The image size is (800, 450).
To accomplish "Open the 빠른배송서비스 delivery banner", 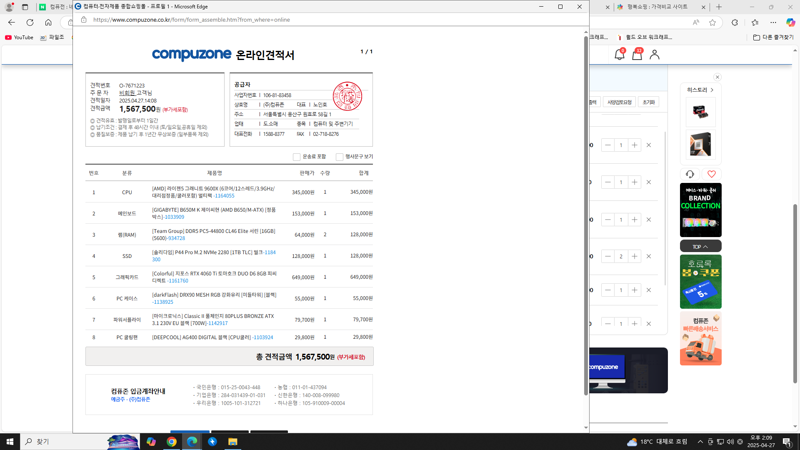I will pyautogui.click(x=701, y=339).
